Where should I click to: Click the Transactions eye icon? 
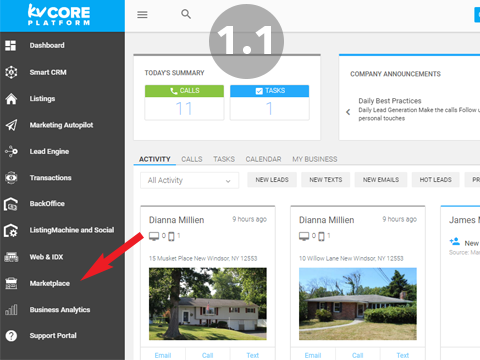tap(11, 178)
